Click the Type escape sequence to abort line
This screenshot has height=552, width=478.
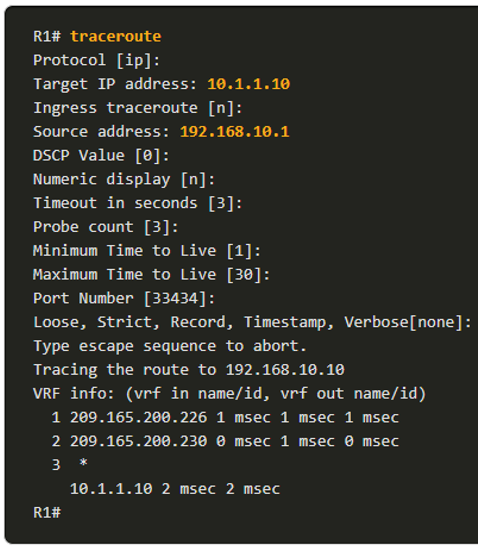click(x=170, y=346)
